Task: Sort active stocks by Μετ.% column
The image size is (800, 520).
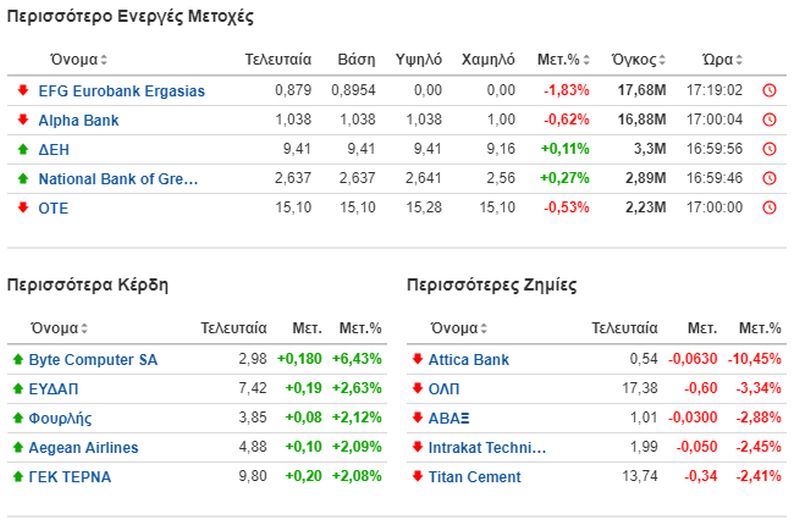Action: tap(563, 60)
